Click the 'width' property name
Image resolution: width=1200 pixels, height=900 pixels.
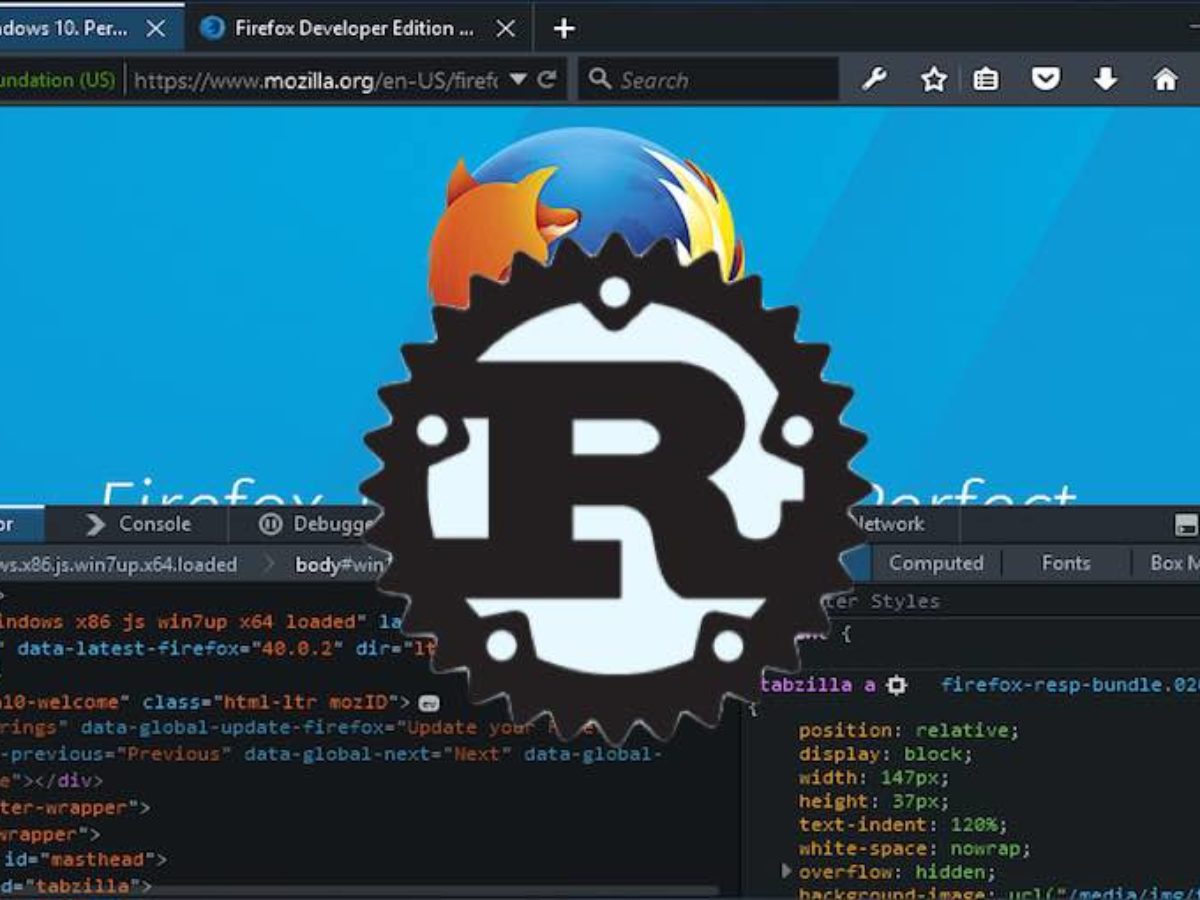tap(827, 777)
